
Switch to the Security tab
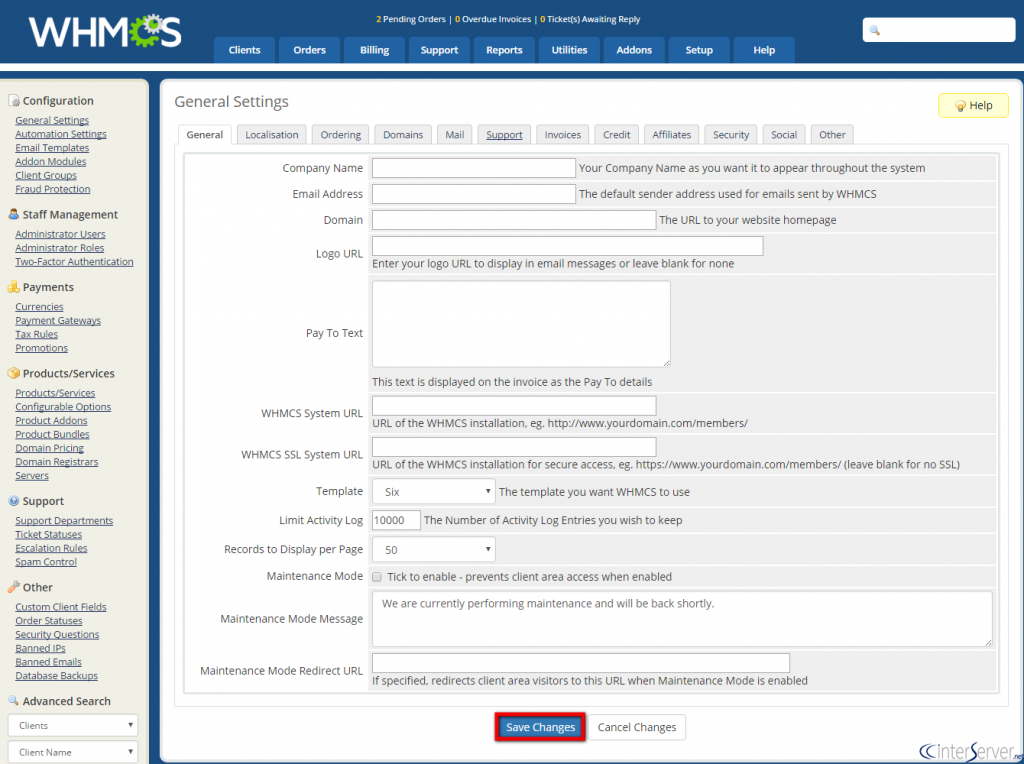(x=731, y=135)
